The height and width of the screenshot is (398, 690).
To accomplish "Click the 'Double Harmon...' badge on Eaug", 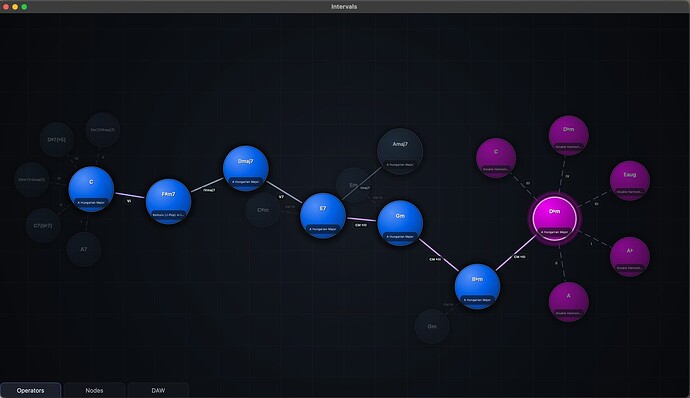I will pyautogui.click(x=630, y=192).
